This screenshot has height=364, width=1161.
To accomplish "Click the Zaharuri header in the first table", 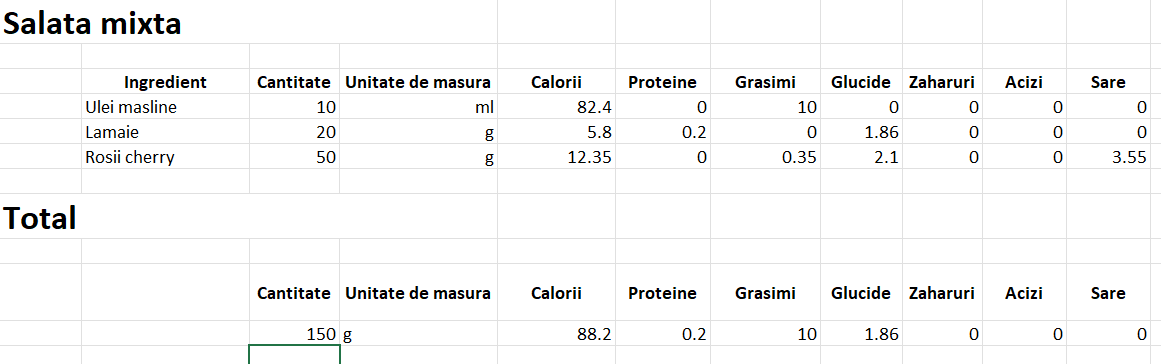I will point(942,82).
